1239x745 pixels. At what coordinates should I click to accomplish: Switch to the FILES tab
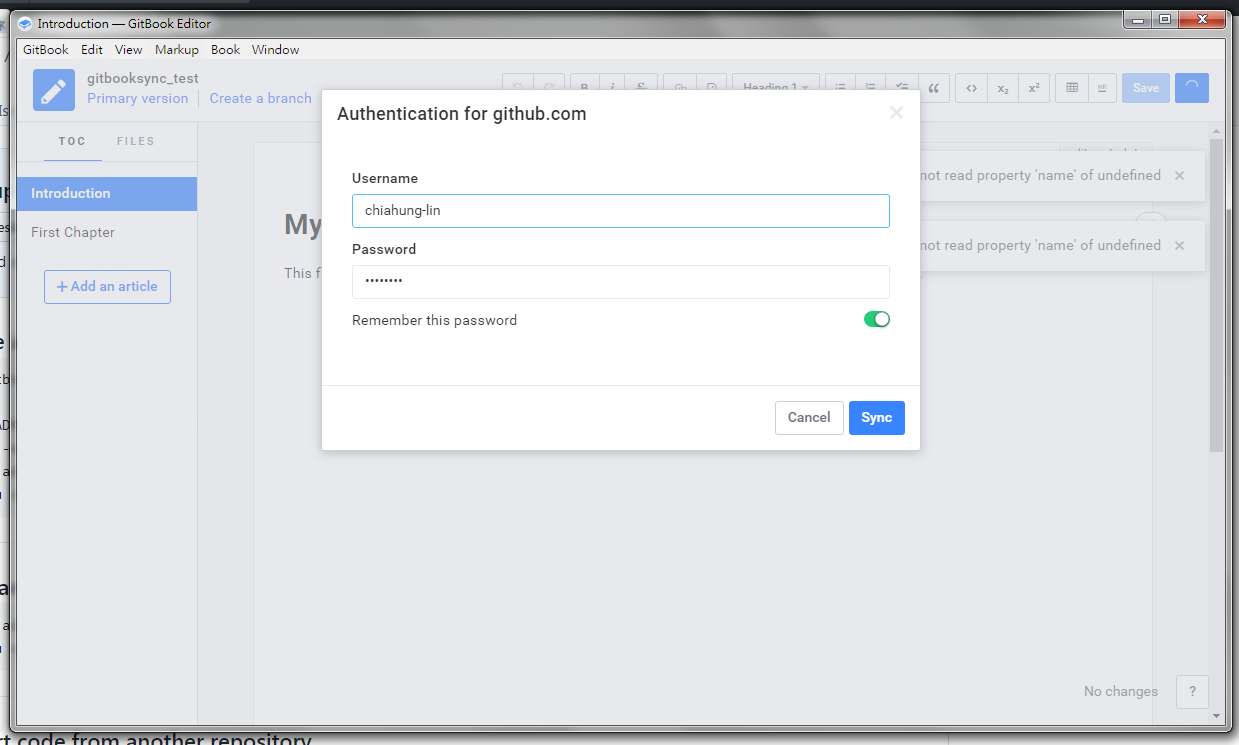tap(135, 142)
